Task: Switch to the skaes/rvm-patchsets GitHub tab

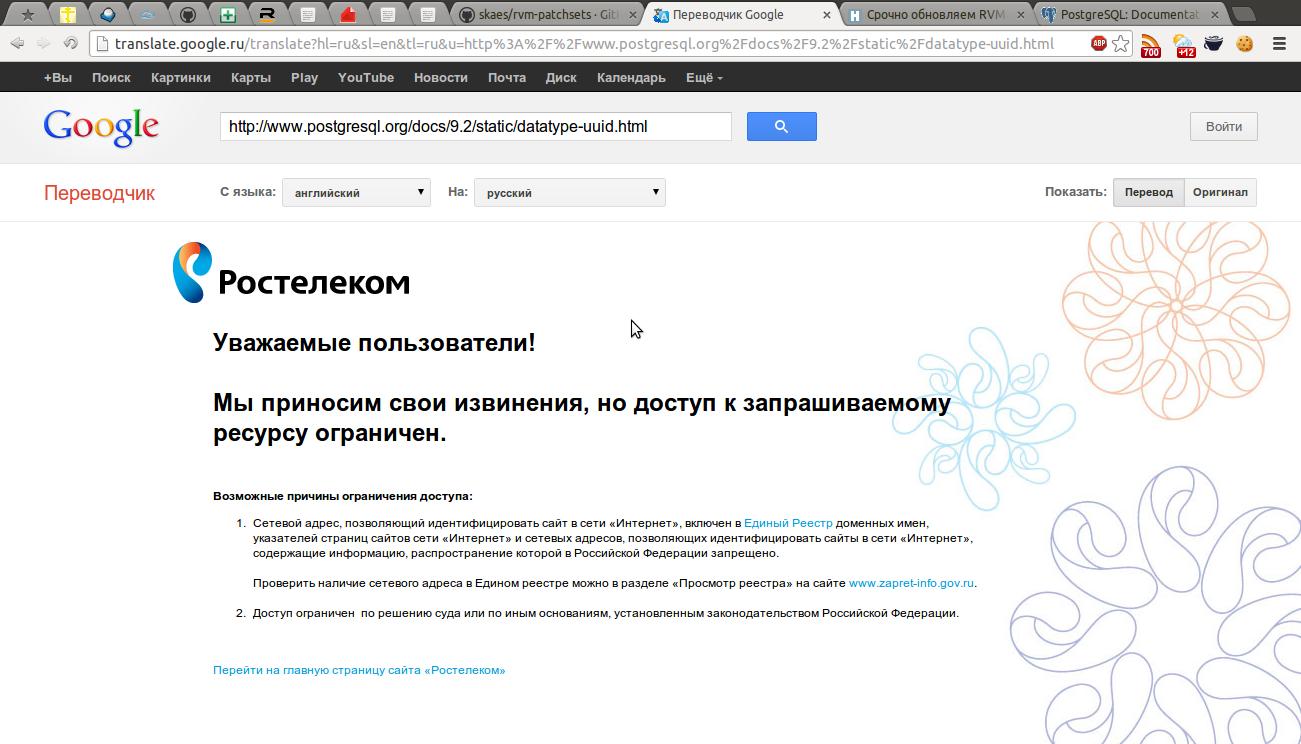Action: (x=547, y=15)
